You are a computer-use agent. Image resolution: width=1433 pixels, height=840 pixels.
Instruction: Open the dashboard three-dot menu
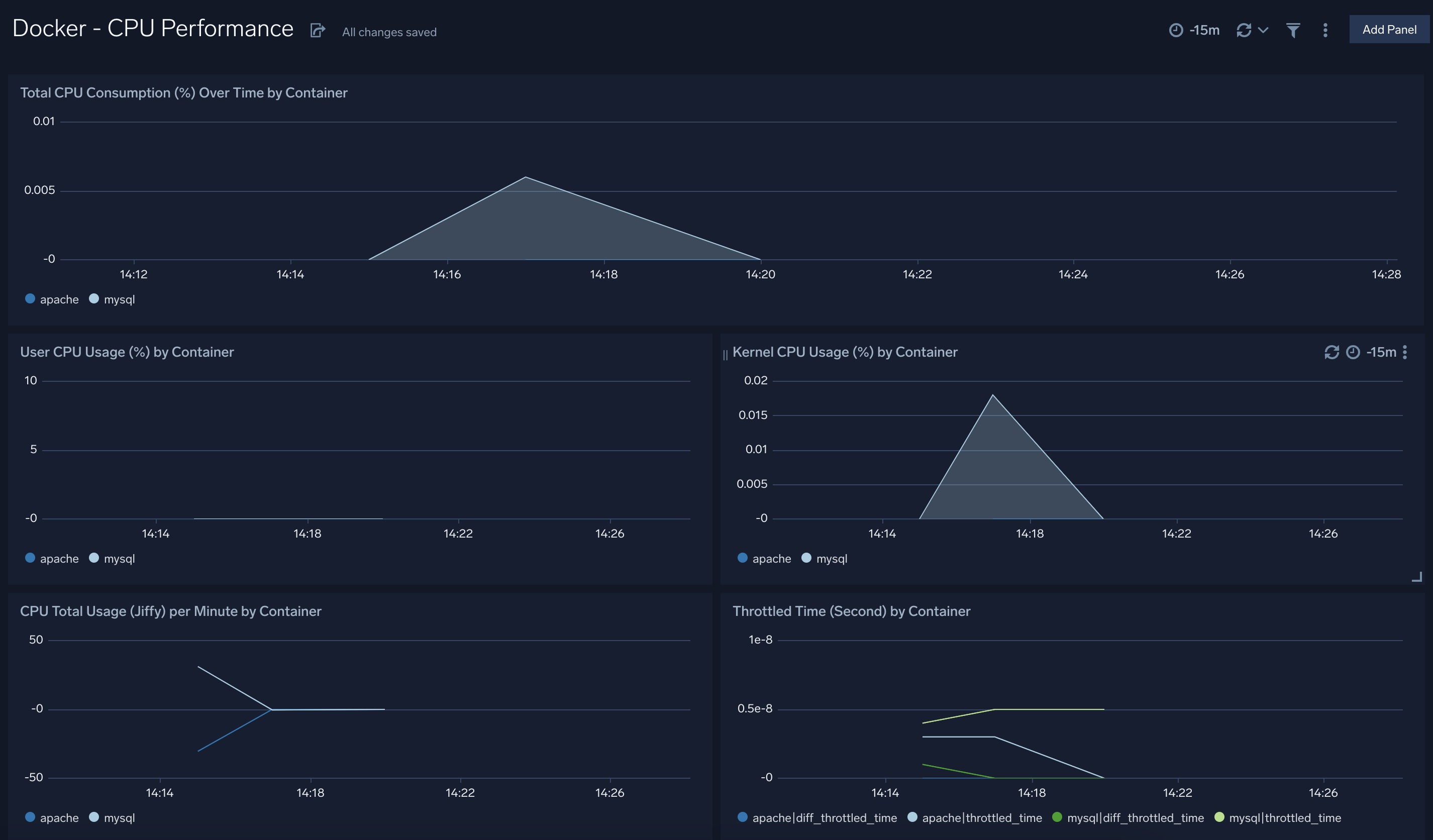click(x=1325, y=30)
